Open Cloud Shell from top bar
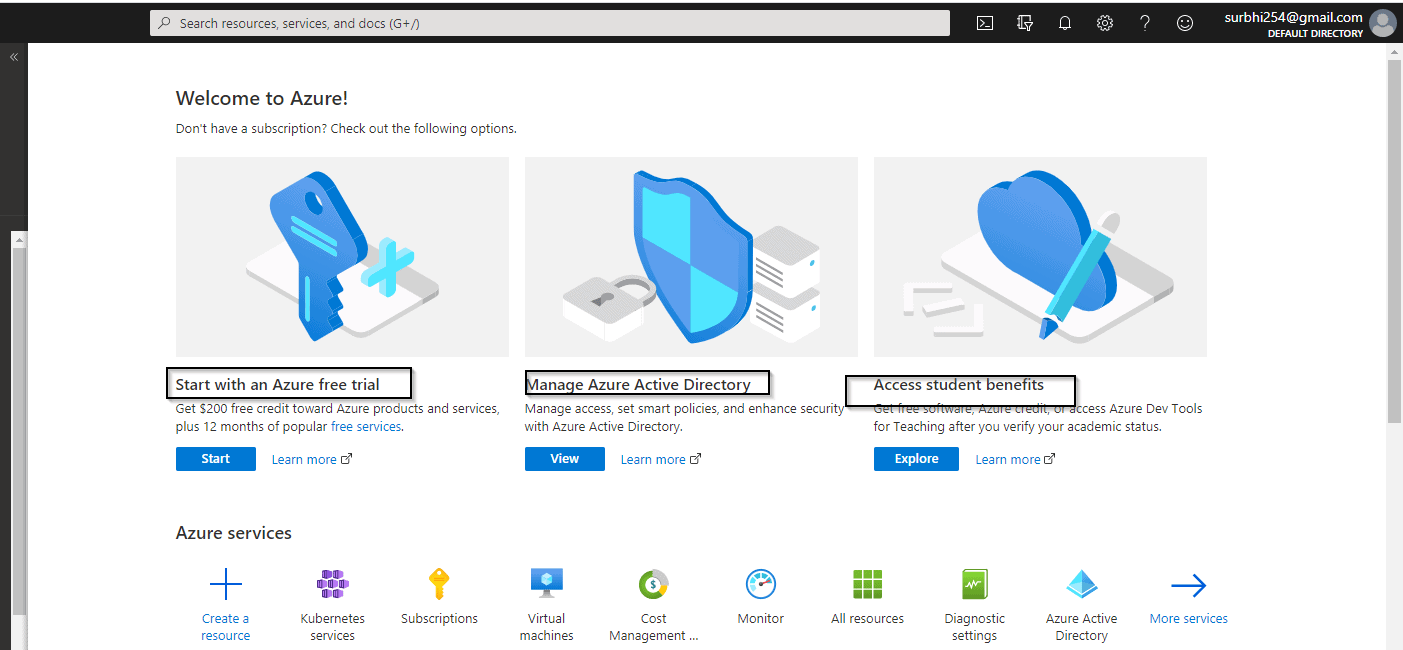 pos(984,22)
